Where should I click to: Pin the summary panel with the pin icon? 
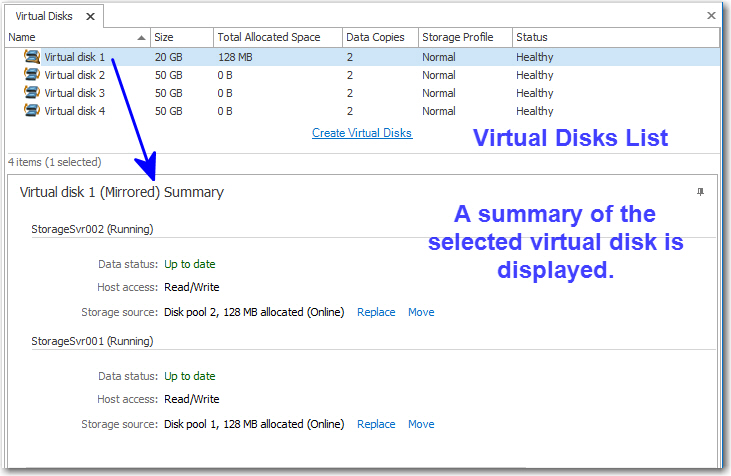coord(700,192)
